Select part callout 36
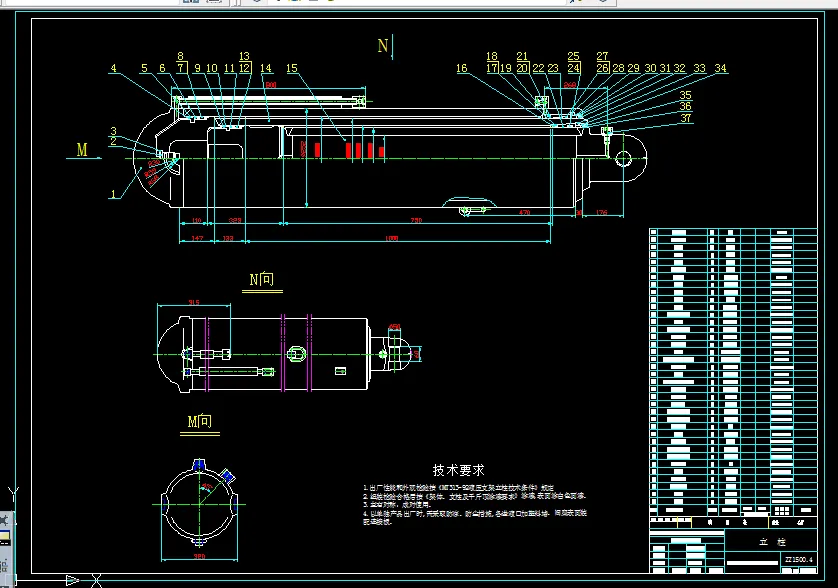838x588 pixels. [686, 106]
